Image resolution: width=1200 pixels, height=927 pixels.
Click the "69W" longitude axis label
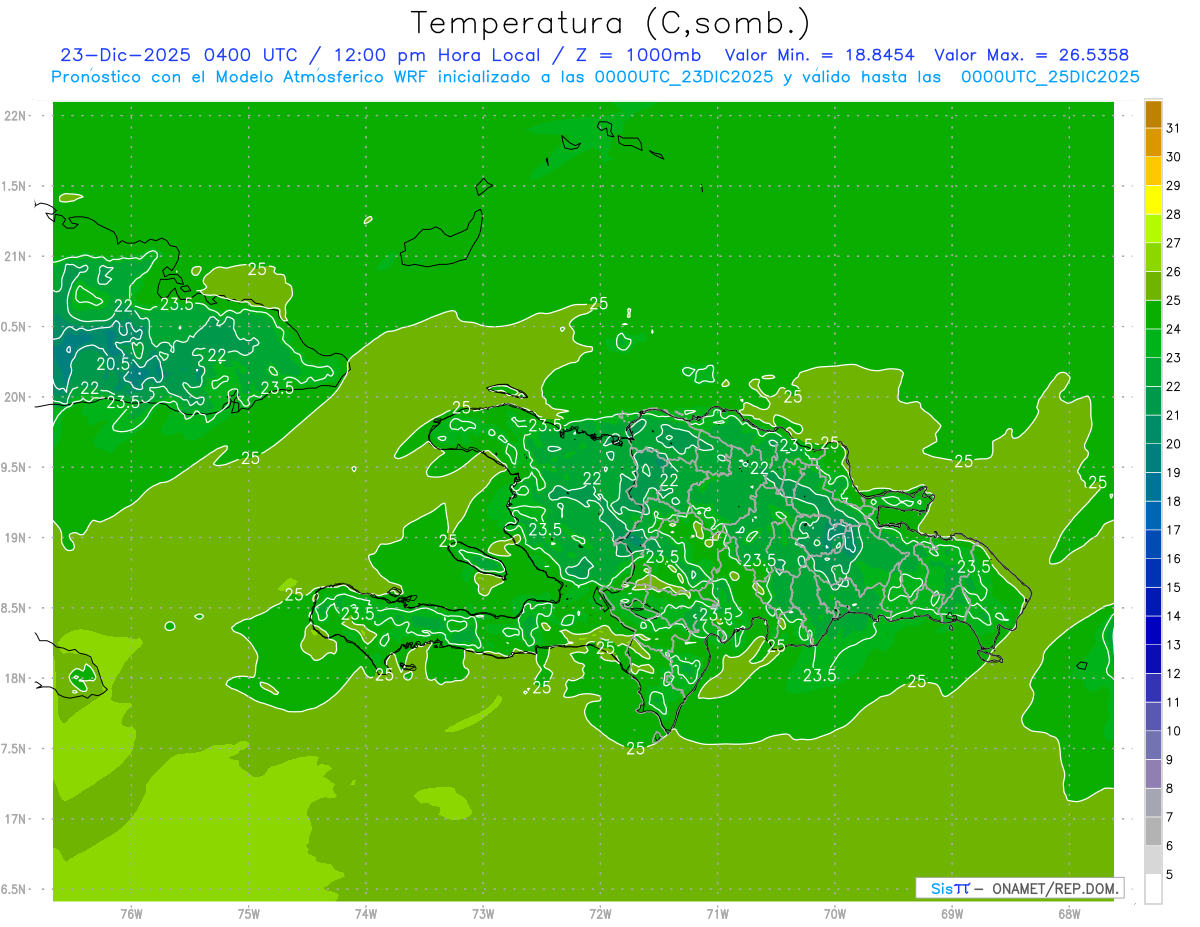[952, 914]
